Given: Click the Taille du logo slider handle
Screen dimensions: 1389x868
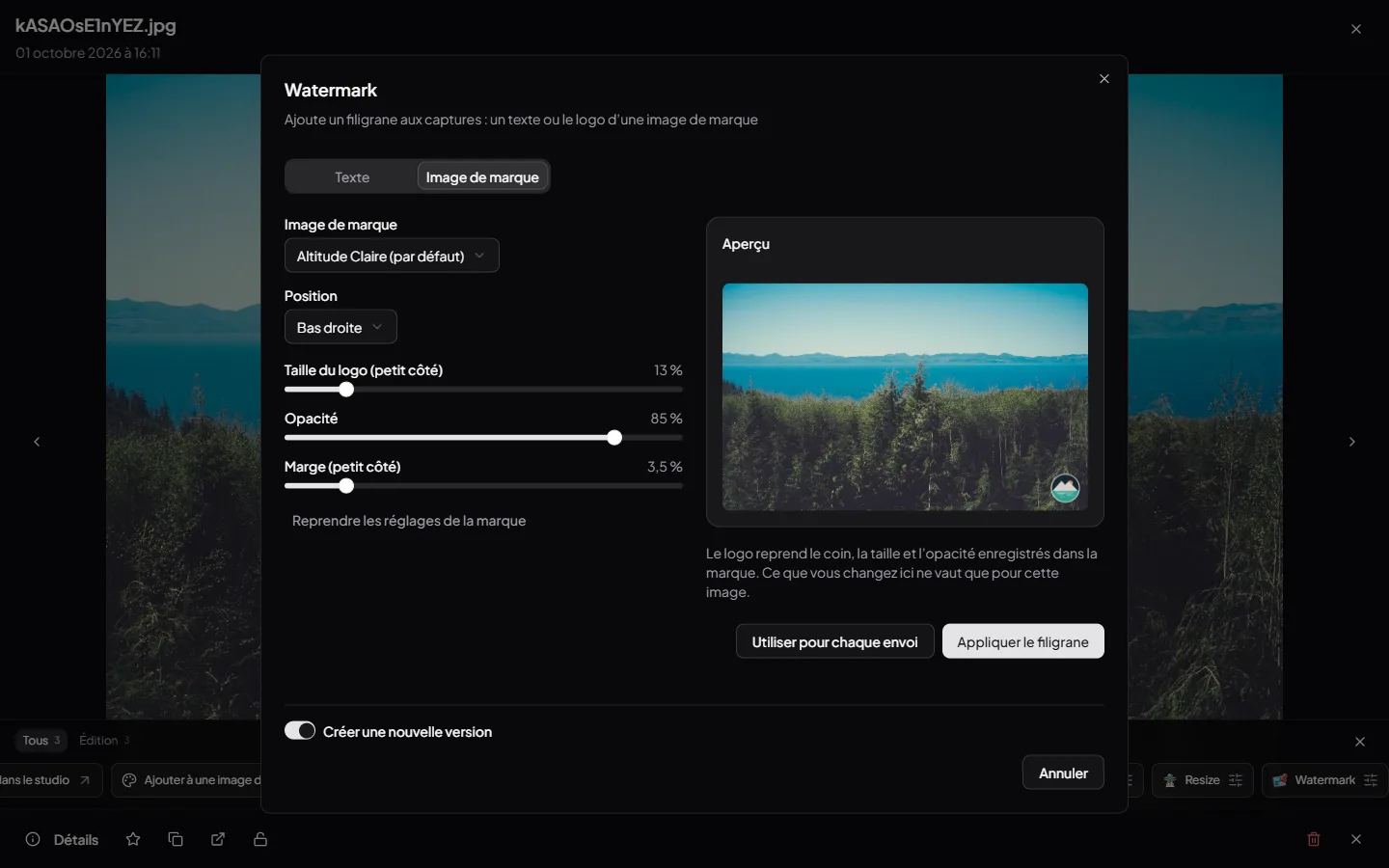Looking at the screenshot, I should point(346,390).
